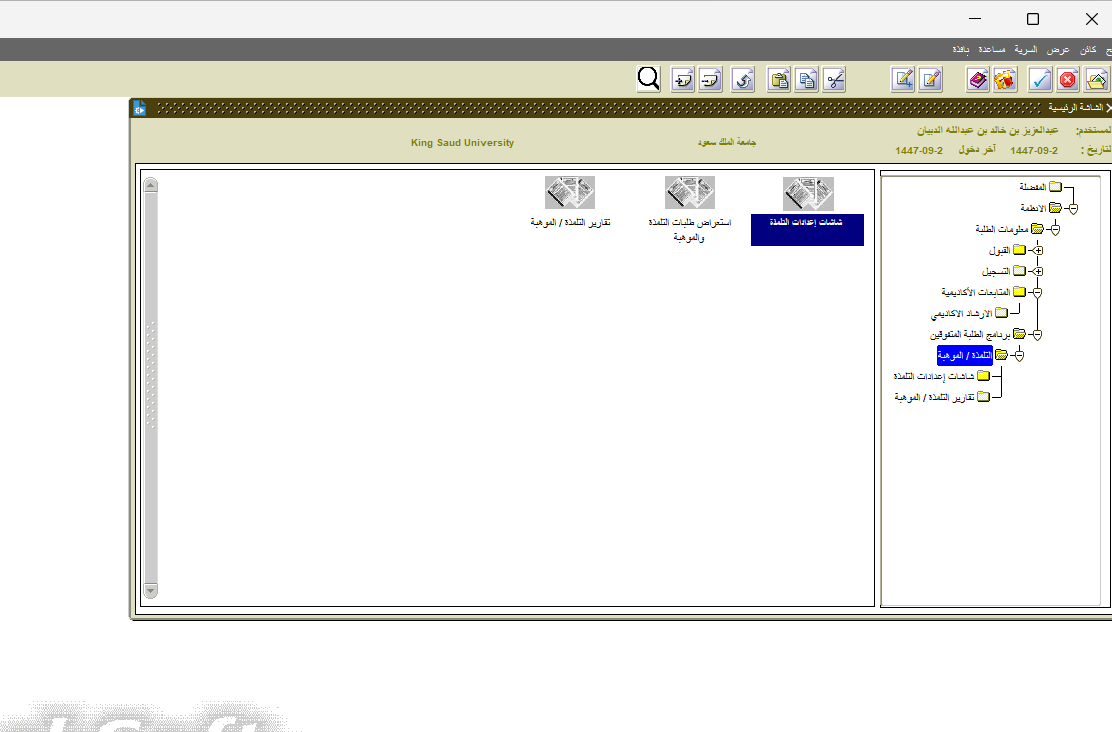
Task: Collapse the برنامج الطلبة المتفوقين tree node
Action: tap(1037, 334)
